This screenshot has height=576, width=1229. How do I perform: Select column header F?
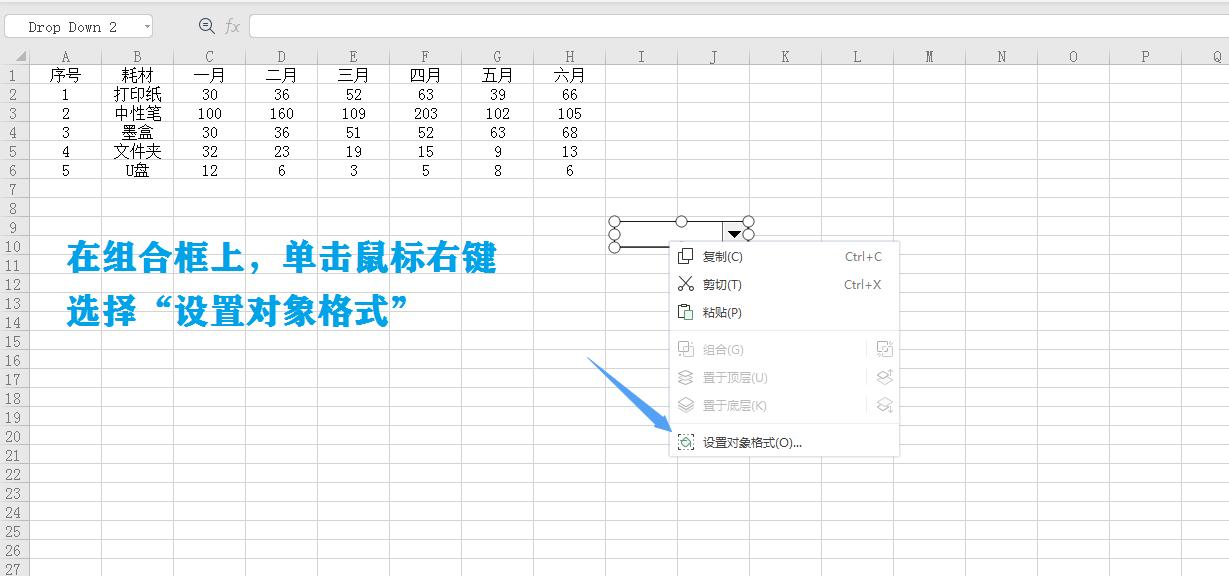[x=425, y=56]
